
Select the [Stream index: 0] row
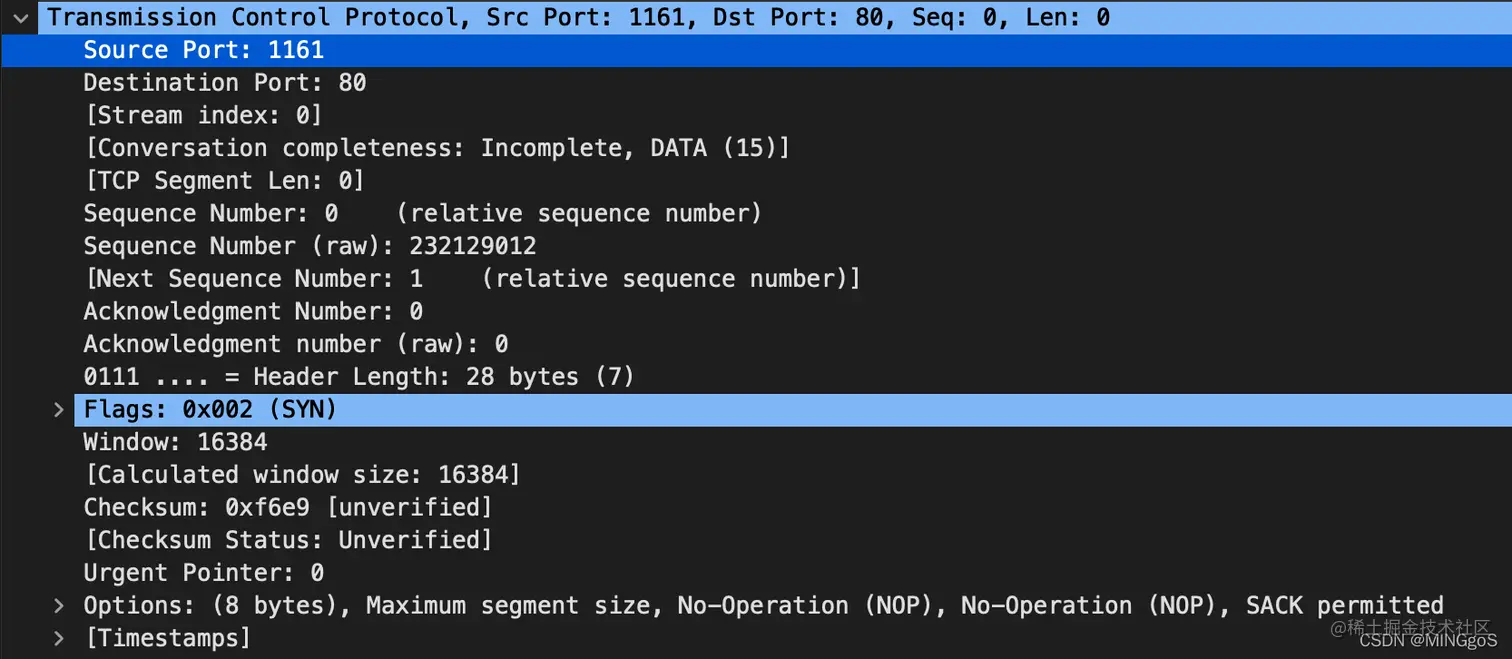[756, 115]
